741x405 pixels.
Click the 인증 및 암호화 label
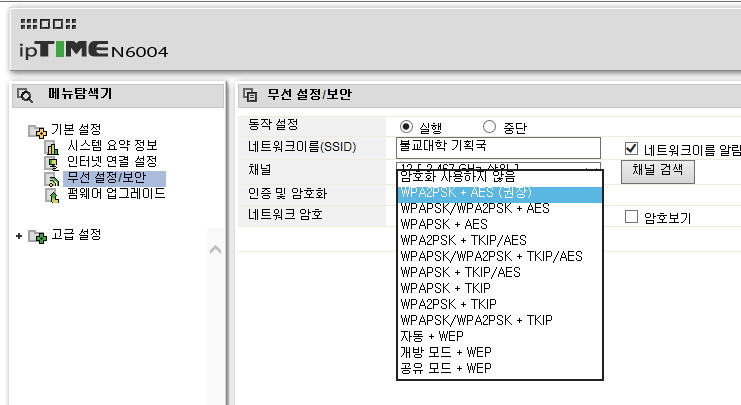pyautogui.click(x=287, y=194)
